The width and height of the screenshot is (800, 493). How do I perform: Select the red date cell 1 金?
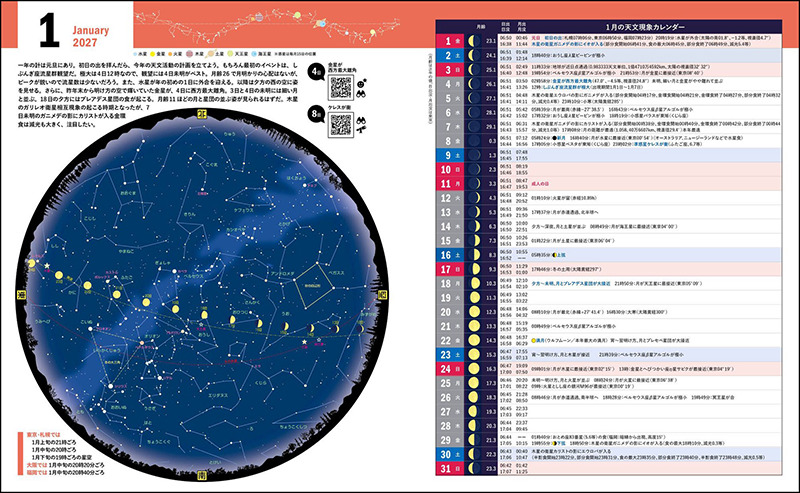450,41
